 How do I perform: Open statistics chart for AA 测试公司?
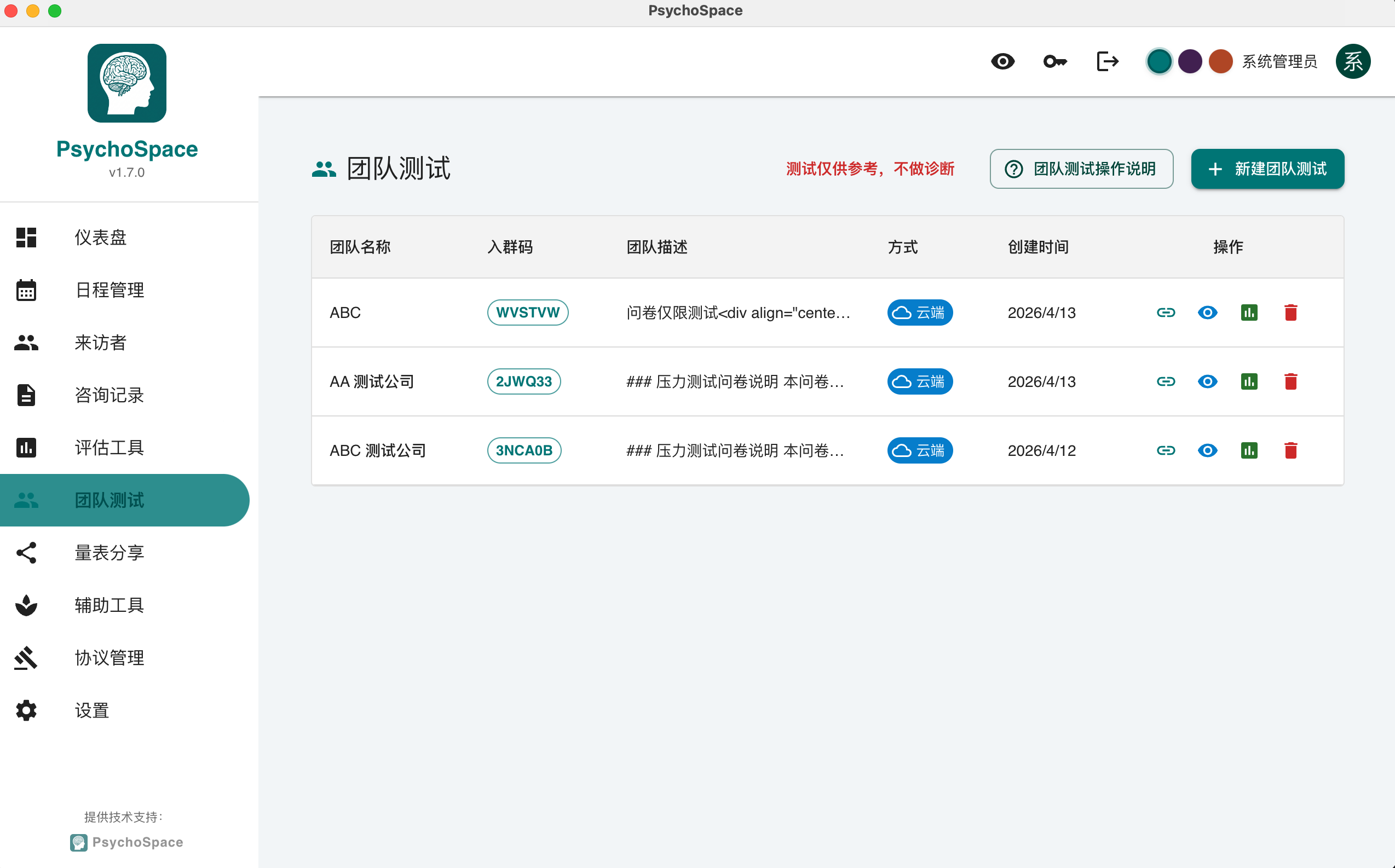click(x=1249, y=381)
